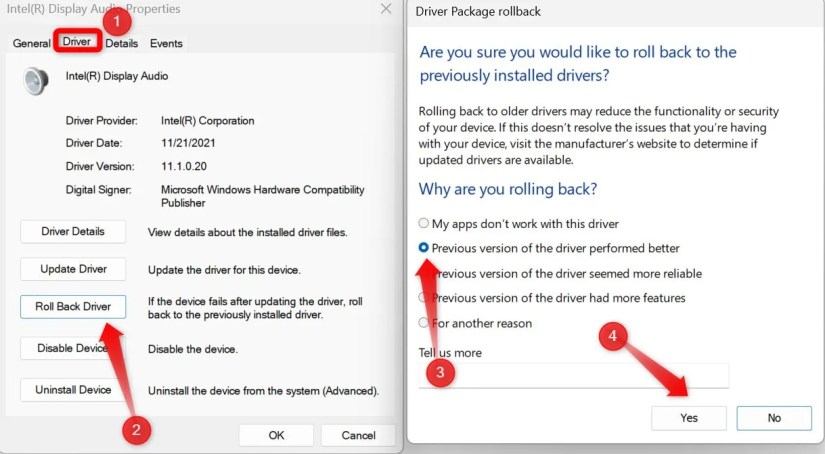Click the Driver Details button

coord(73,231)
